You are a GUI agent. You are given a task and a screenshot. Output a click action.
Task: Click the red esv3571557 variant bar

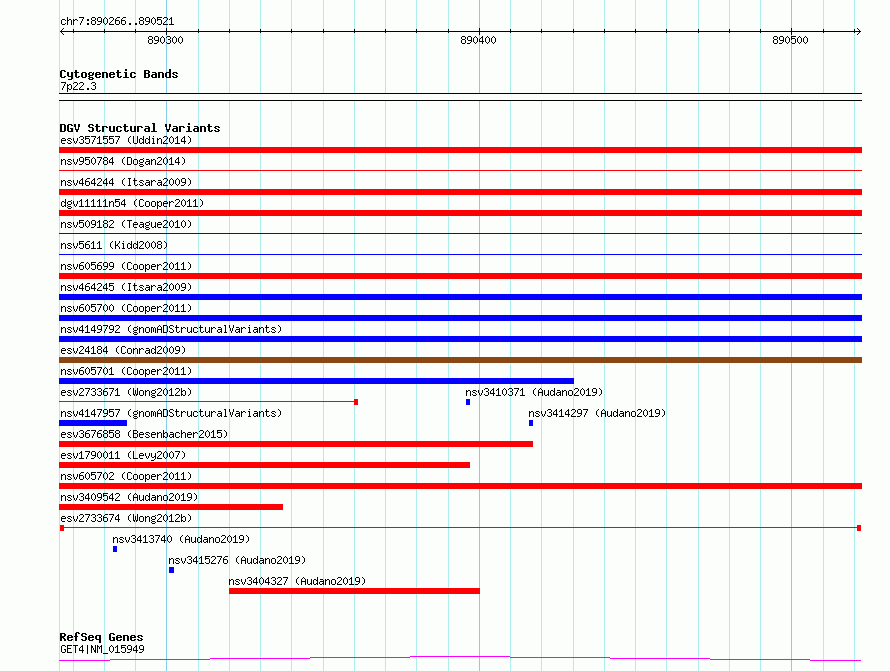(460, 150)
